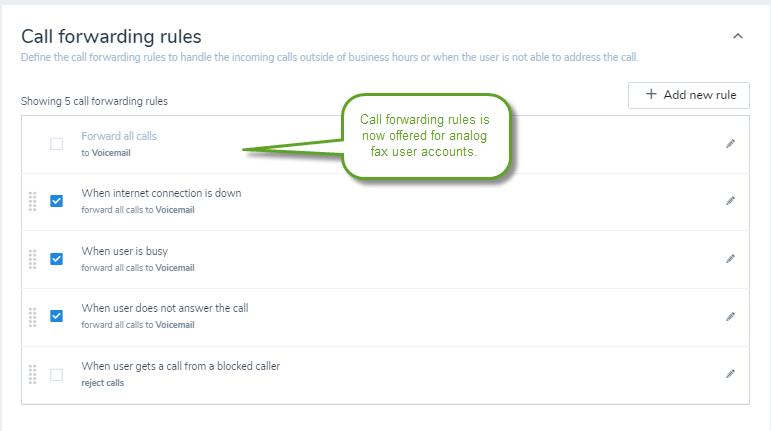Screen dimensions: 771x431
Task: Edit the internet connection down rule
Action: 730,201
